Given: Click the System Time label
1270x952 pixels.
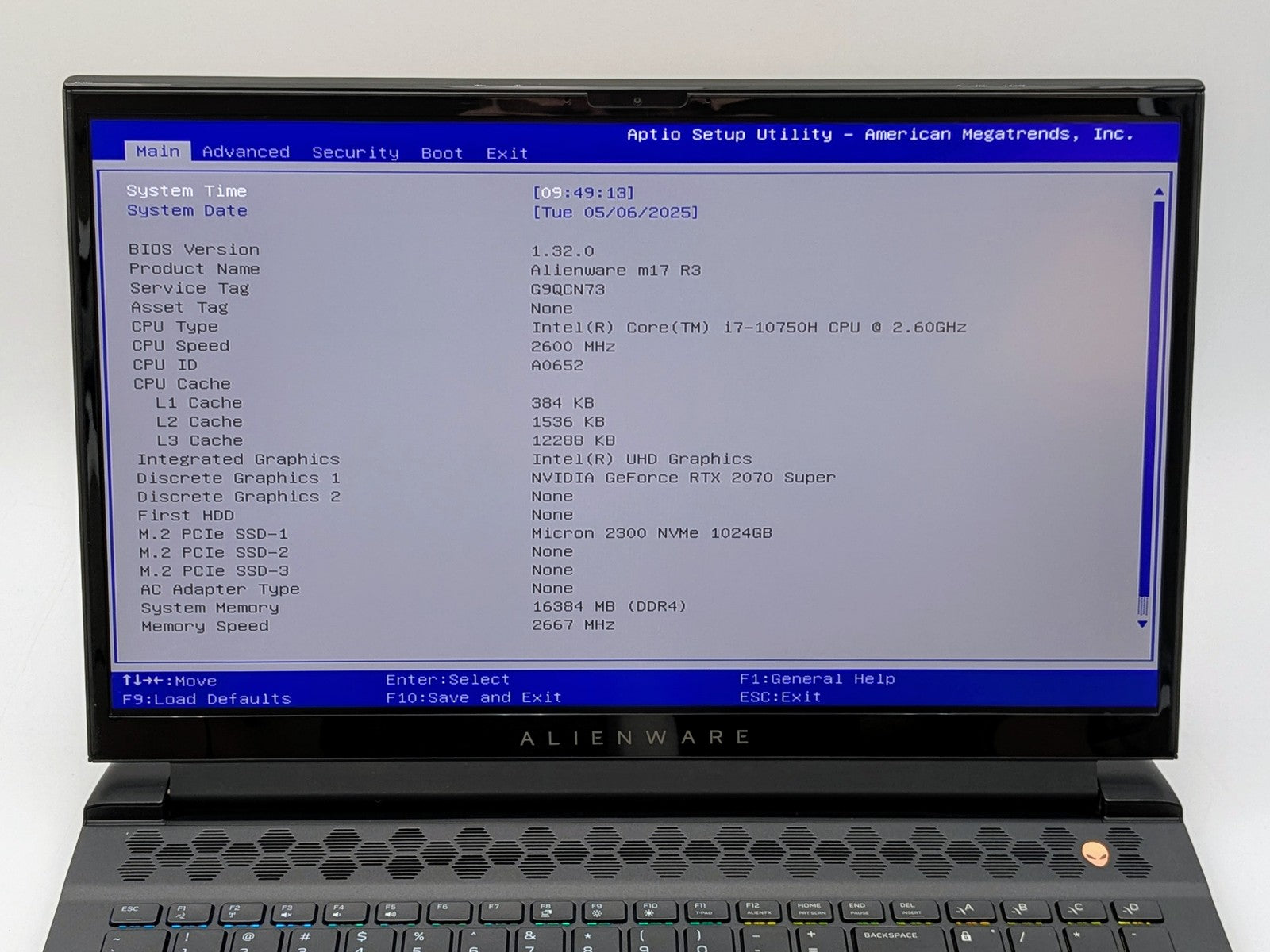Looking at the screenshot, I should pyautogui.click(x=187, y=191).
